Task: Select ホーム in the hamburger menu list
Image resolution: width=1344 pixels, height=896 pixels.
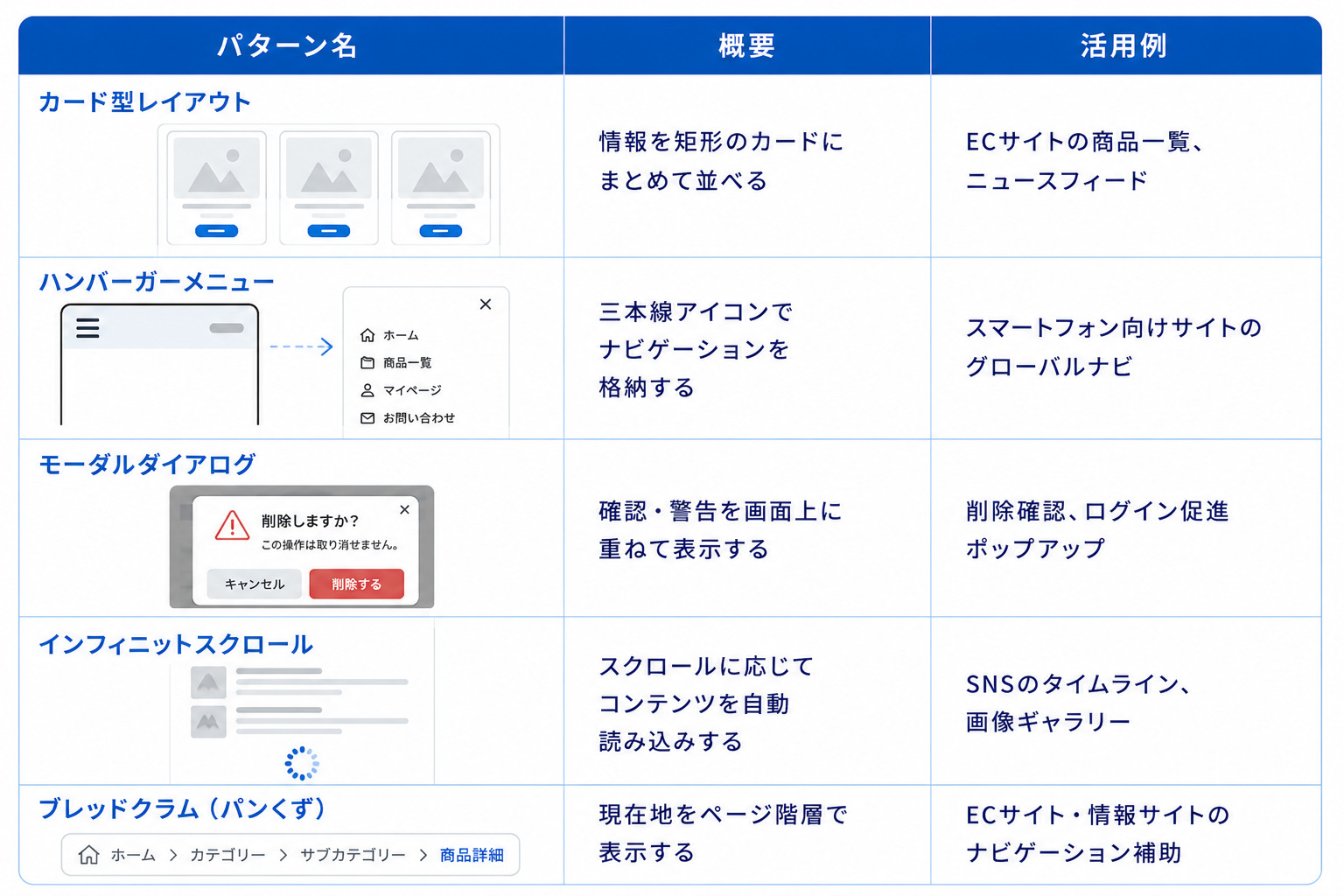Action: click(401, 335)
